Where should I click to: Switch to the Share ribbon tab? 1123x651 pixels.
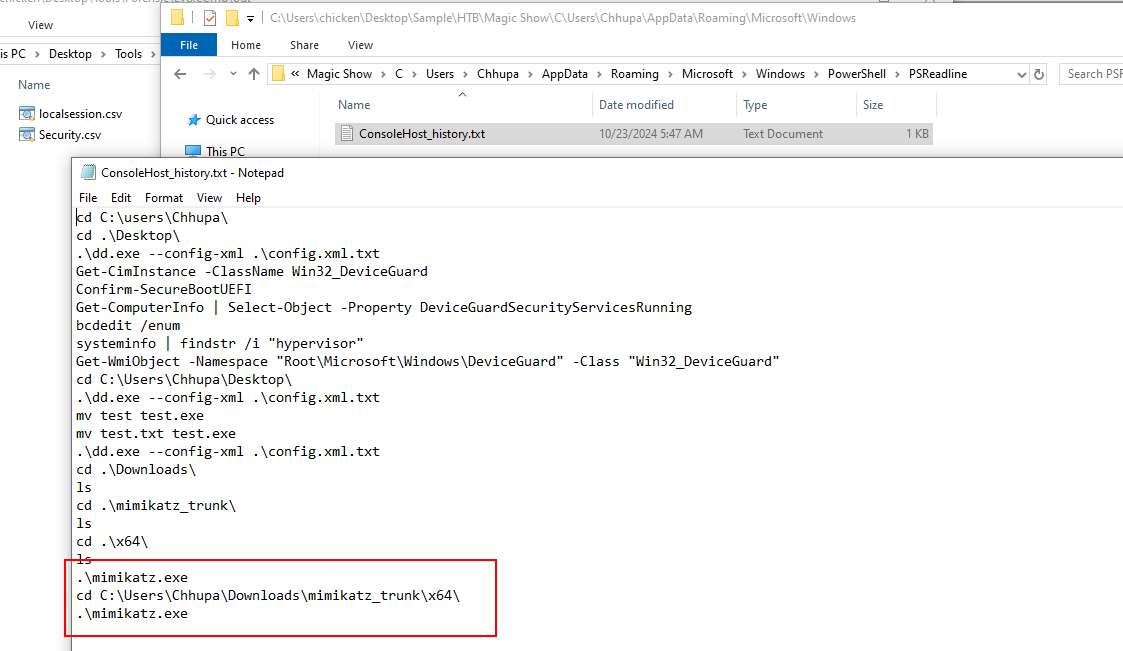tap(304, 45)
